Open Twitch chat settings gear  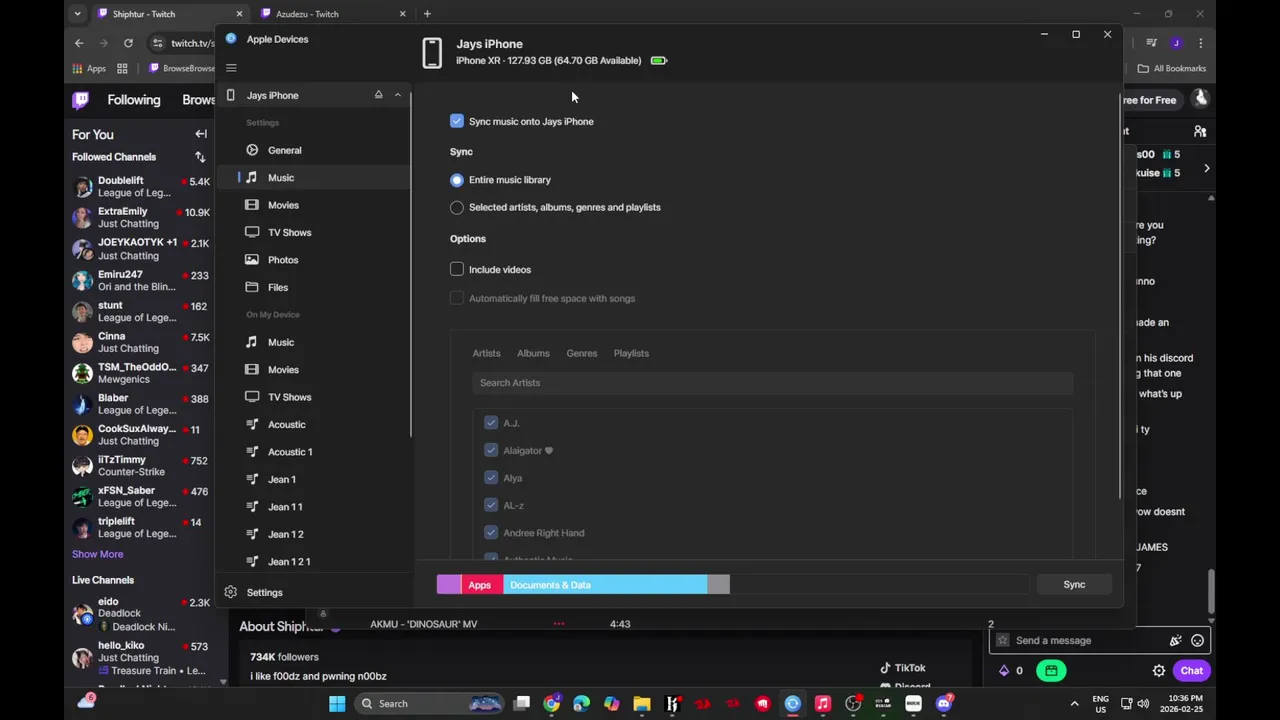point(1159,671)
